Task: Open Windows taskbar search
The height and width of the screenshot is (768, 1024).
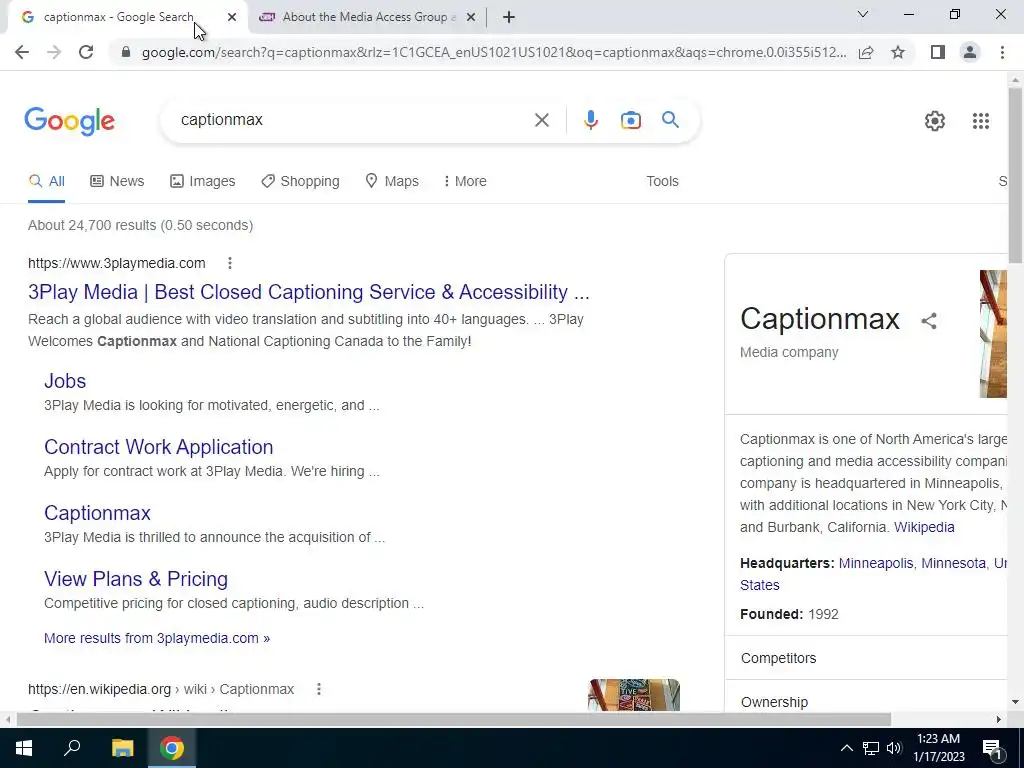Action: pos(72,748)
